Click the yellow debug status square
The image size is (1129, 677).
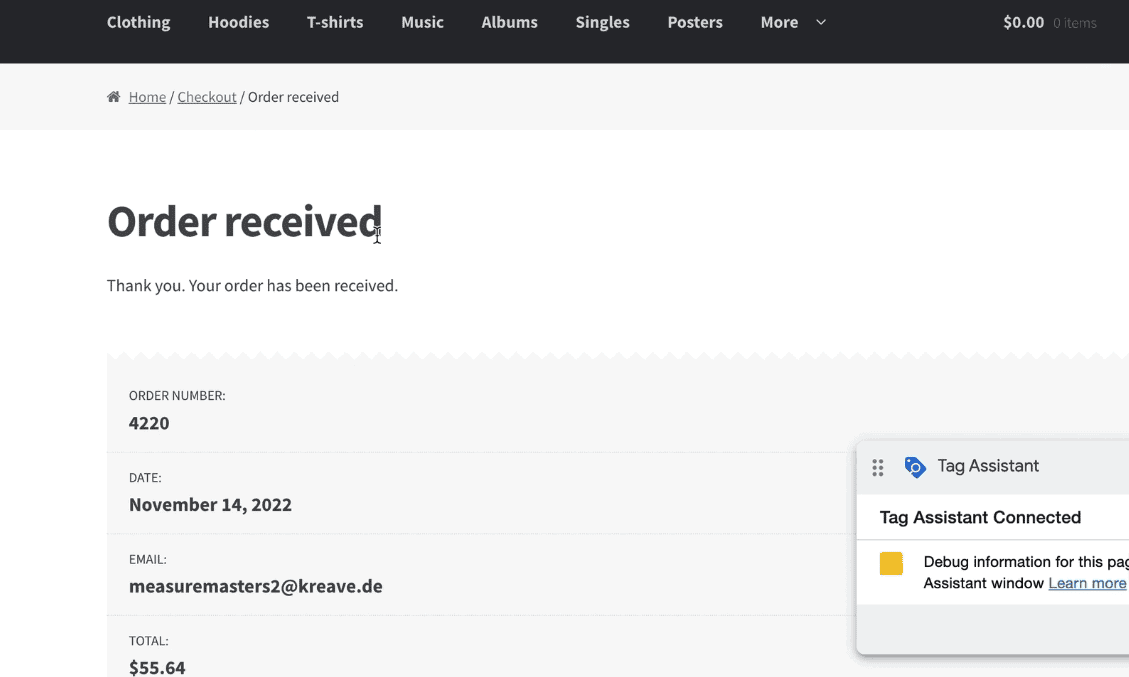[x=890, y=563]
